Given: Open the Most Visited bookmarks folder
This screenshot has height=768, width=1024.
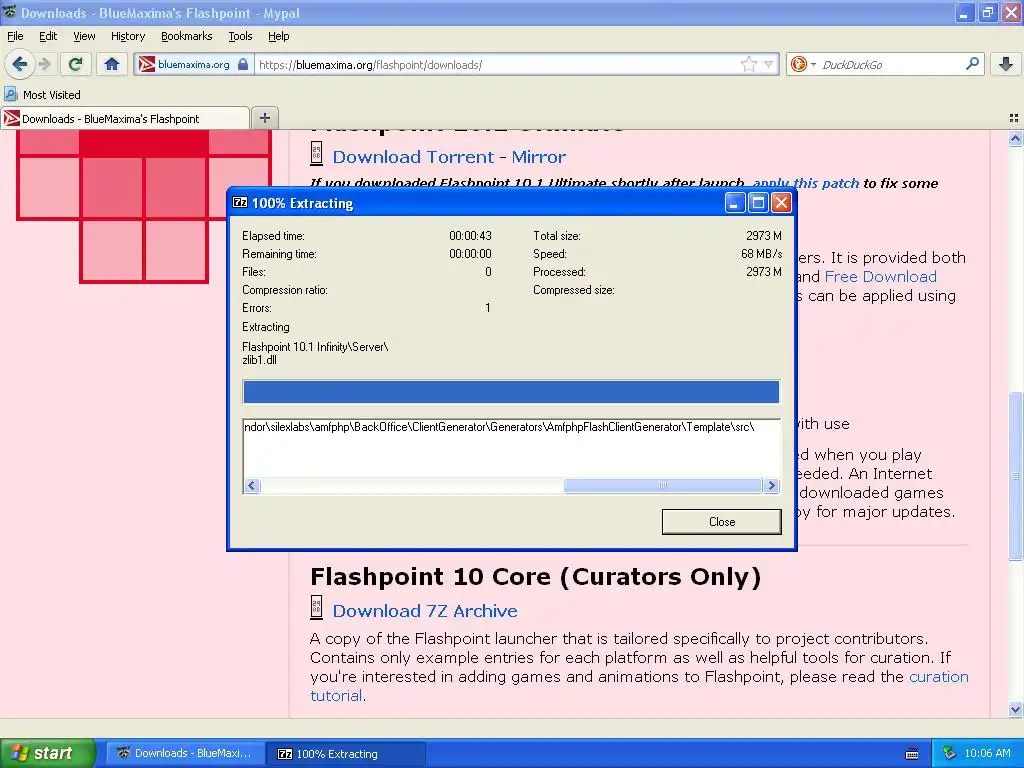Looking at the screenshot, I should point(43,95).
